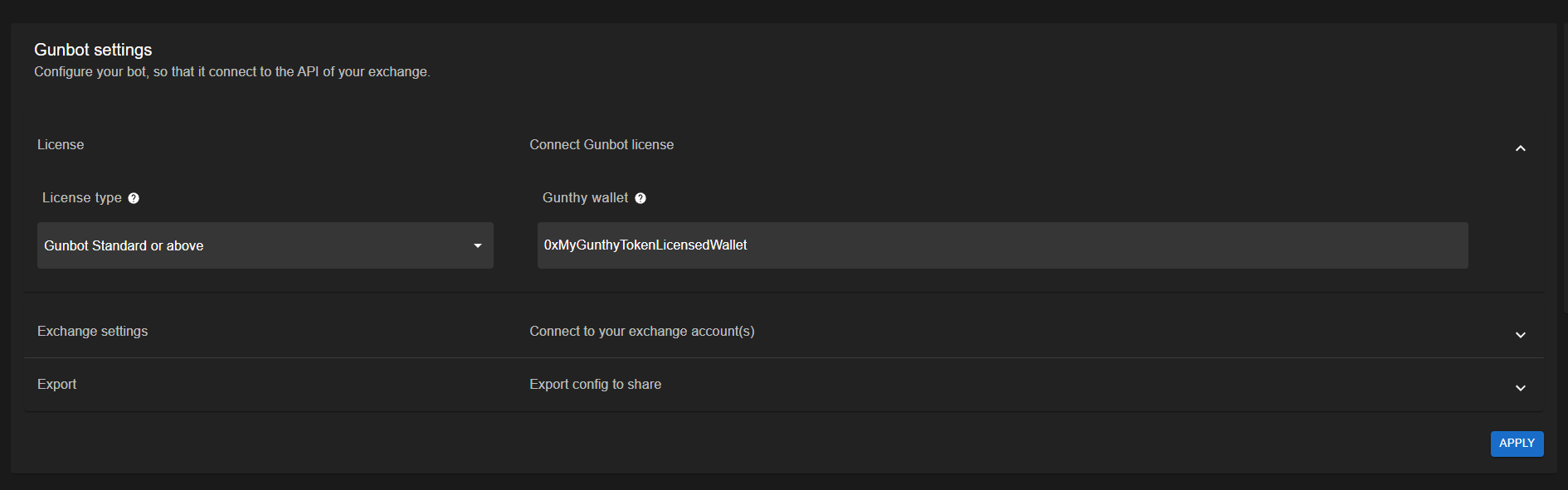This screenshot has width=1568, height=490.
Task: Expand the Export section via its chevron
Action: pyautogui.click(x=1521, y=388)
